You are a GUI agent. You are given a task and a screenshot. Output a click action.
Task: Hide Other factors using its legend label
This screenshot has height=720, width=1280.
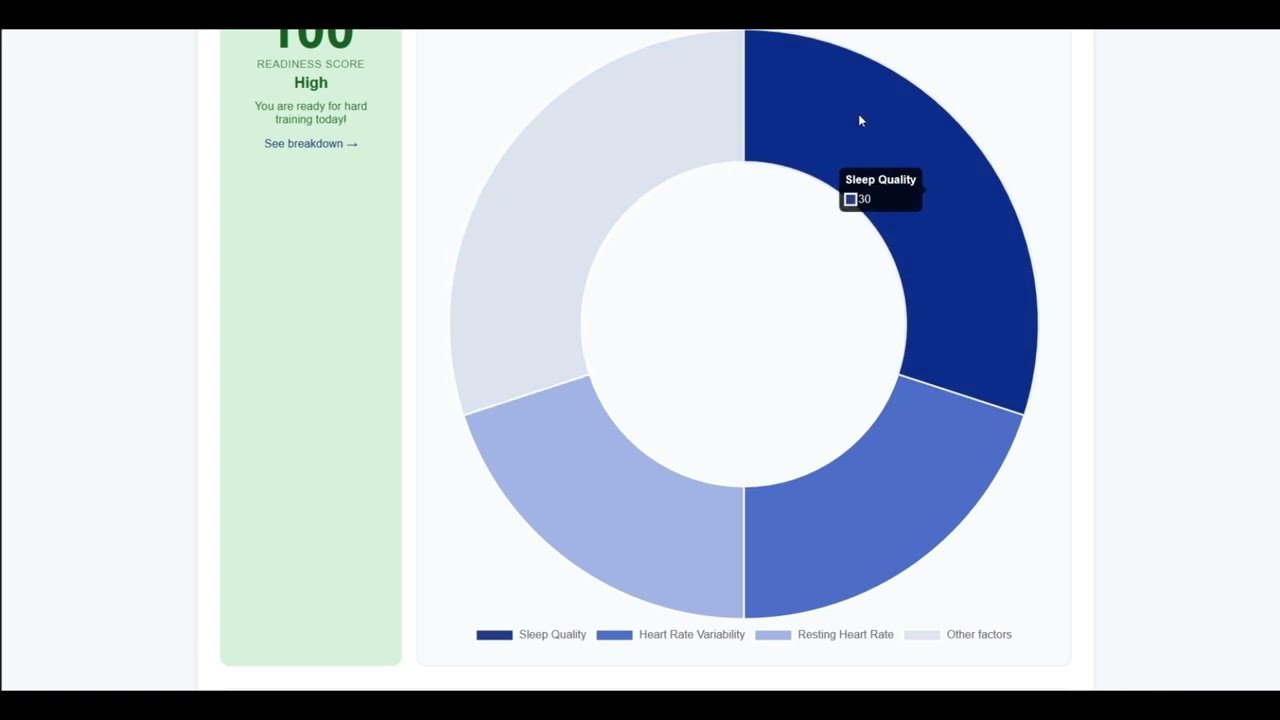[x=979, y=635]
